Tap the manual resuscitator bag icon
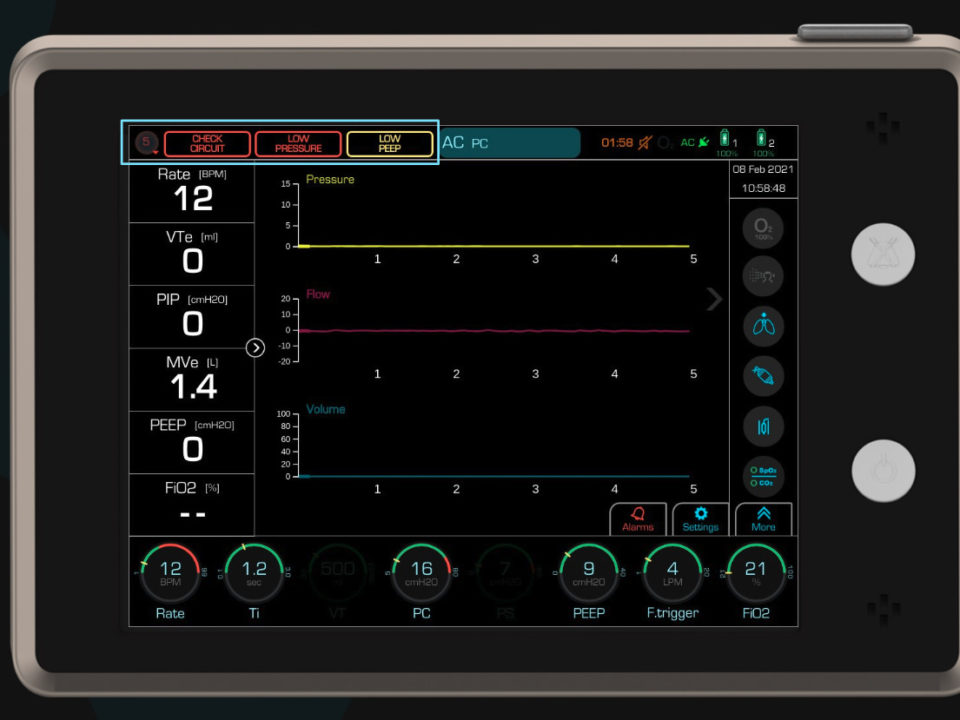The width and height of the screenshot is (960, 720). (x=764, y=377)
